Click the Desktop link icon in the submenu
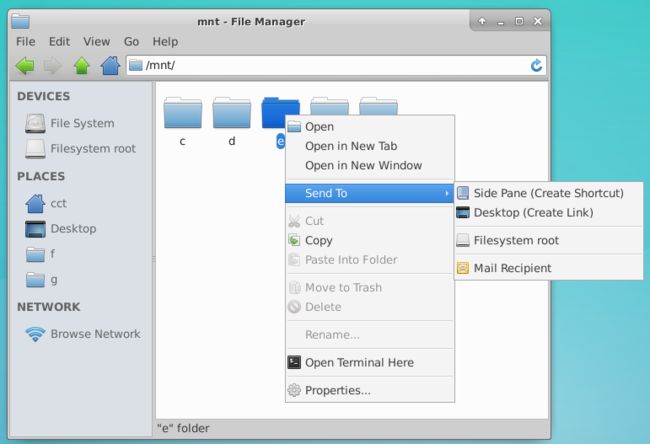This screenshot has width=650, height=444. (x=463, y=213)
